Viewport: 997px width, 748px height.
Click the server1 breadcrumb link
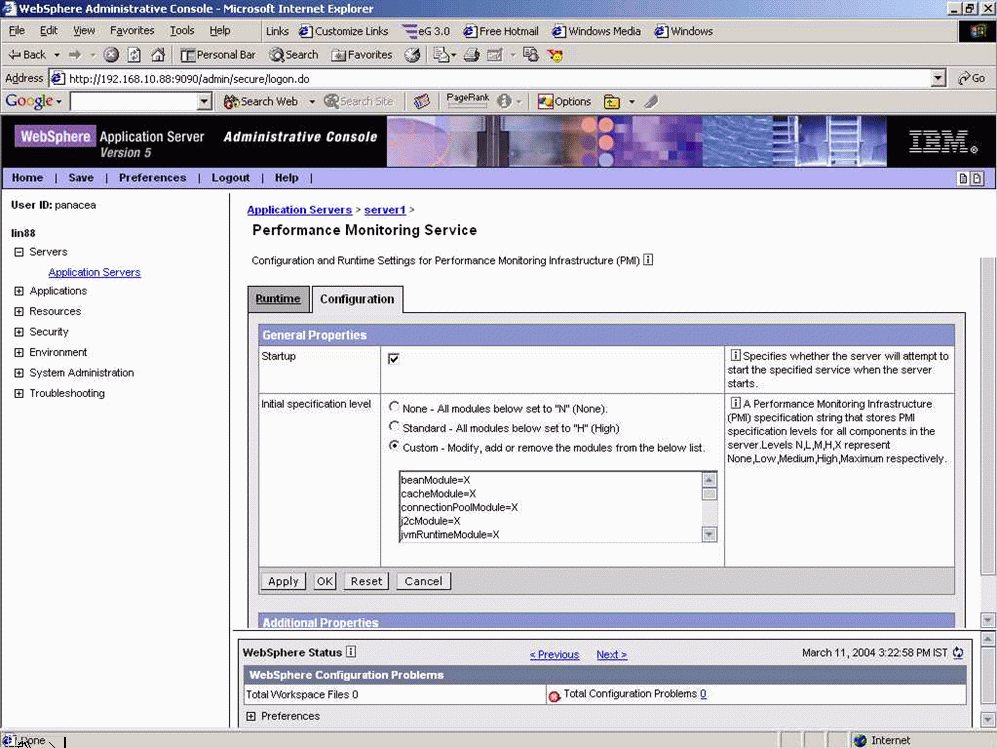[x=385, y=210]
